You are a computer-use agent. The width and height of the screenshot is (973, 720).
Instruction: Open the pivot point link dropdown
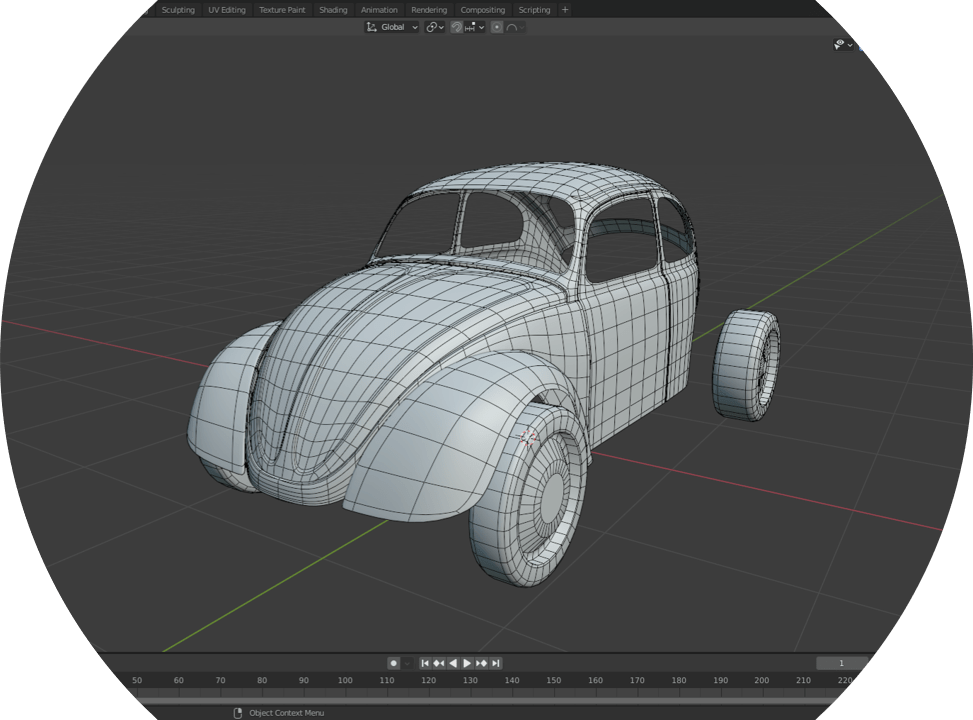(x=434, y=27)
